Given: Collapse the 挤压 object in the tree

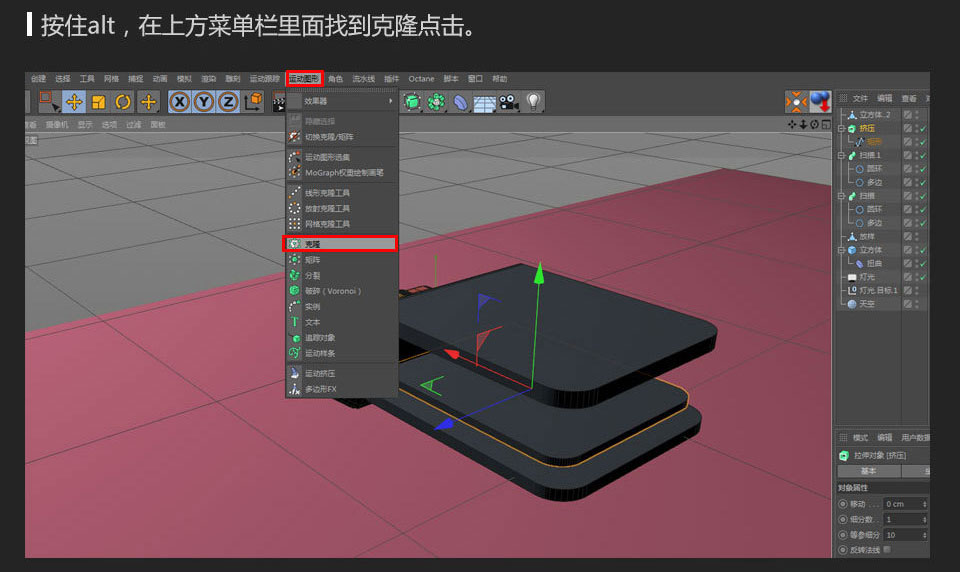Looking at the screenshot, I should [841, 129].
